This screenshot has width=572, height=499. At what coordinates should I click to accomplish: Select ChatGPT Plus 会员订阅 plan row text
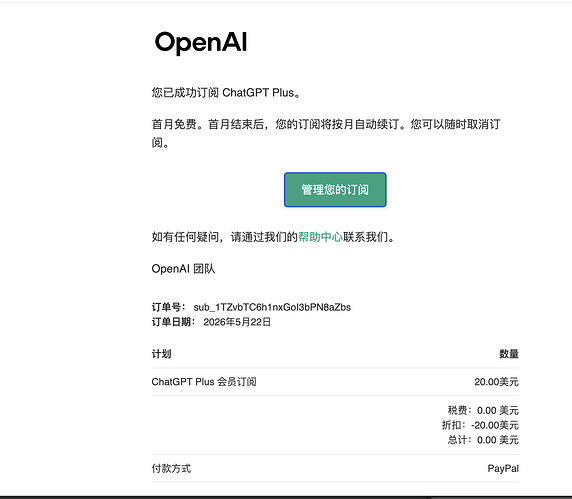coord(204,382)
